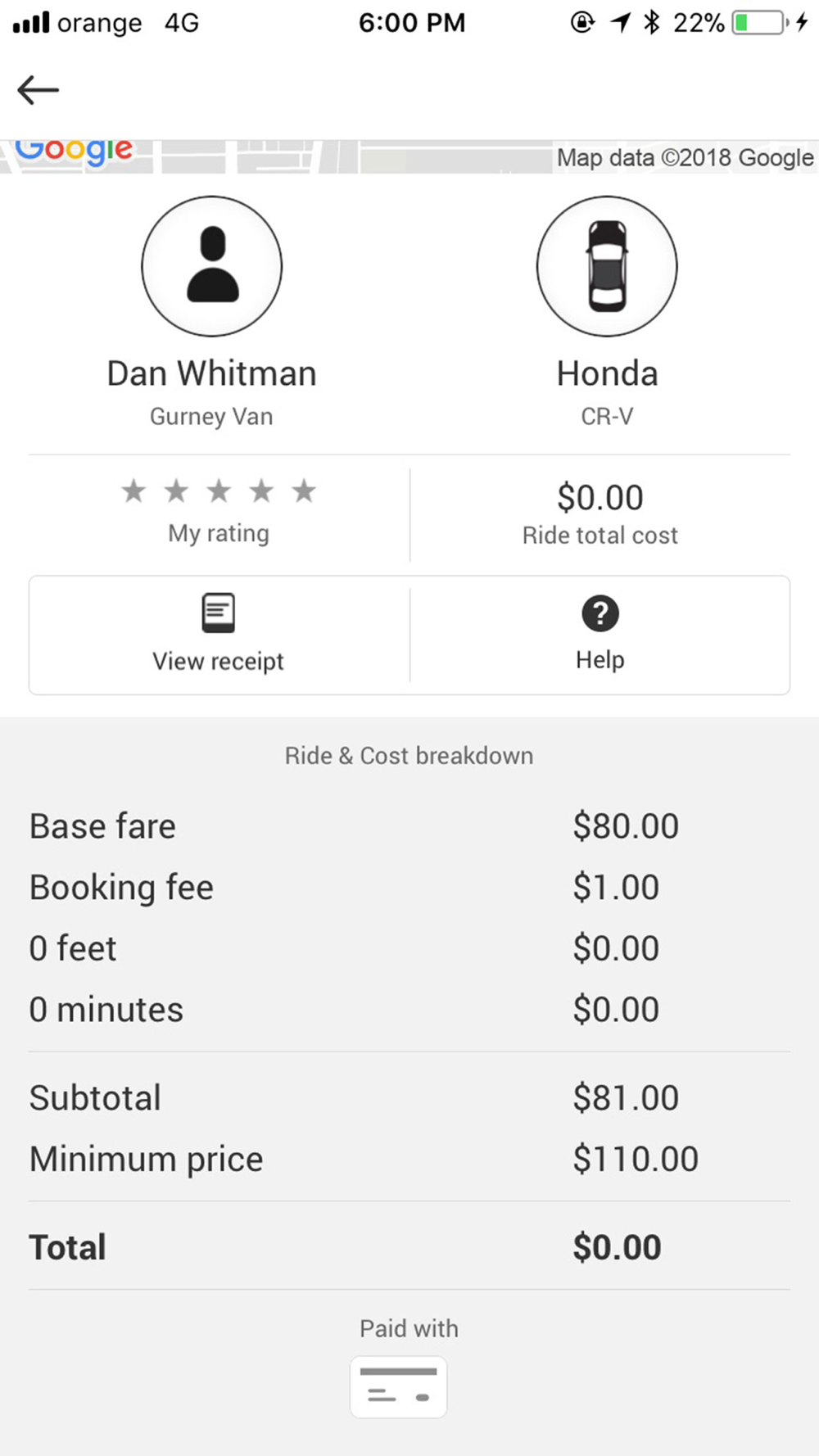Tap the Dan Whitman driver name
Image resolution: width=819 pixels, height=1456 pixels.
click(x=212, y=373)
